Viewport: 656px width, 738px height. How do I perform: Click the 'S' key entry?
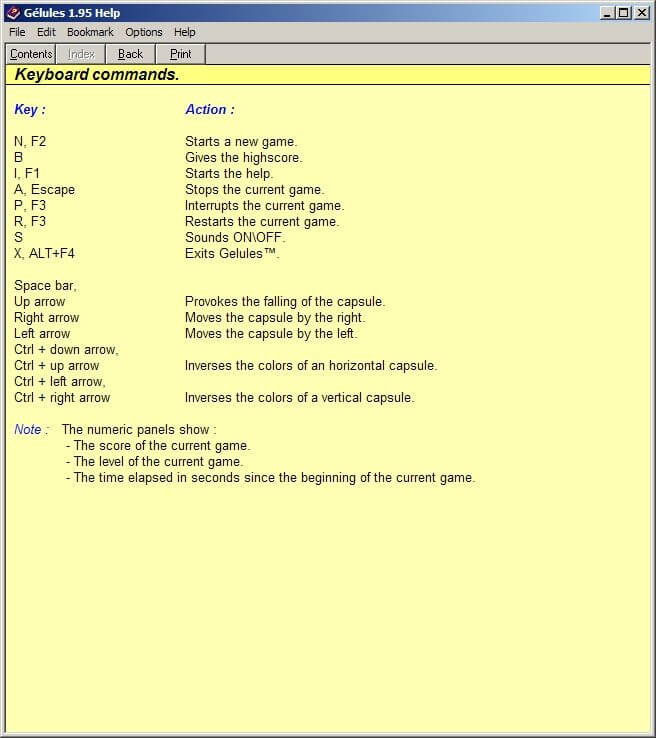[18, 237]
